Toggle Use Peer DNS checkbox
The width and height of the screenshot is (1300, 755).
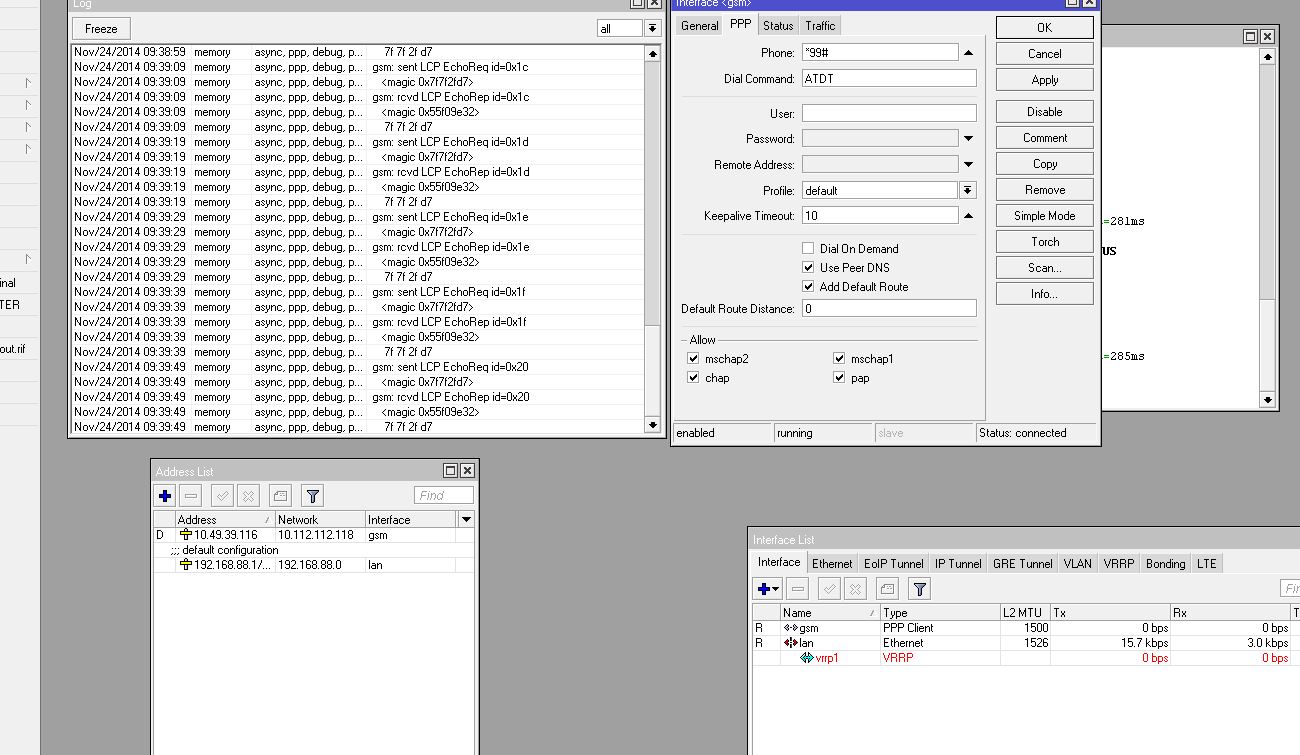(x=808, y=268)
